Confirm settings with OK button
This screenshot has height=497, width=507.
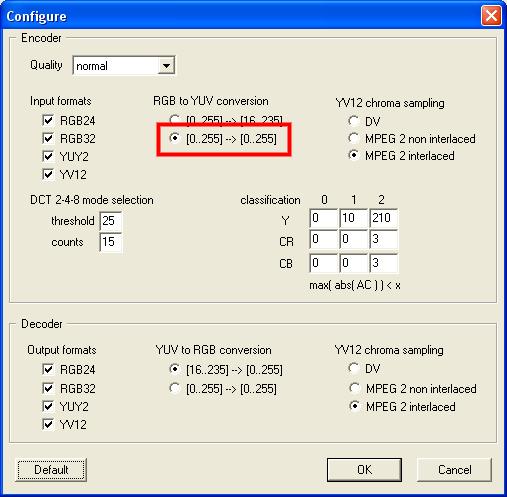(x=364, y=470)
